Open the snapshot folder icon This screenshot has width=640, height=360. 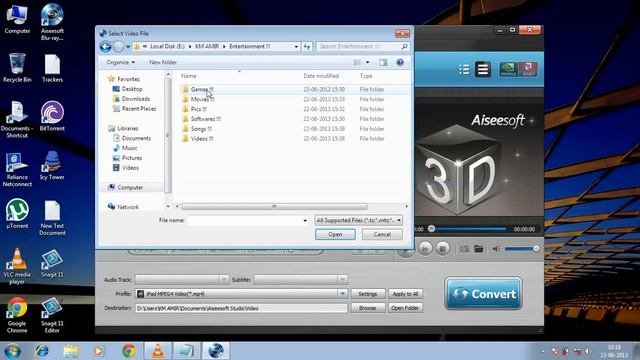pyautogui.click(x=479, y=249)
